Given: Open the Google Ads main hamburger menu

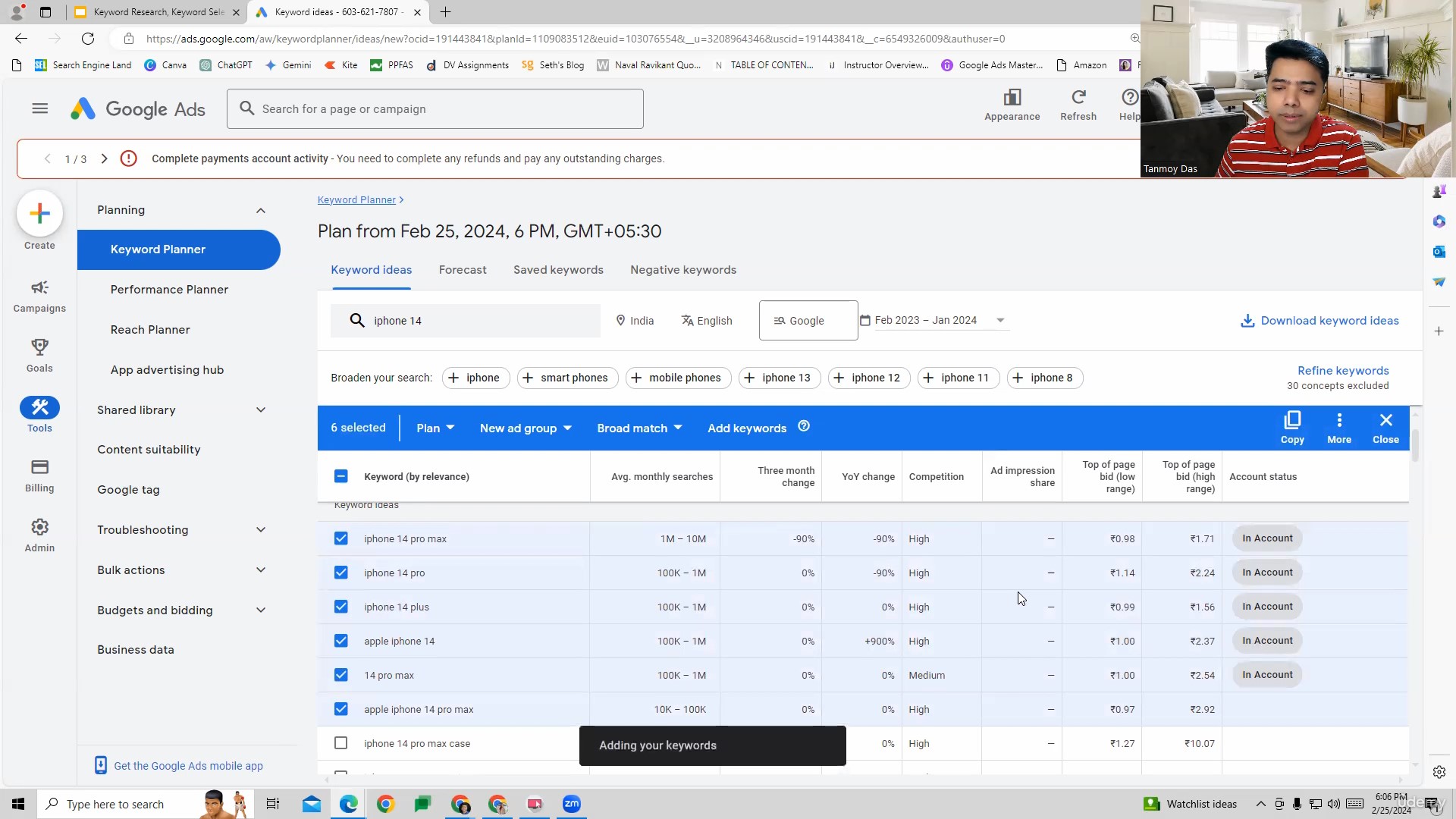Looking at the screenshot, I should click(x=40, y=108).
